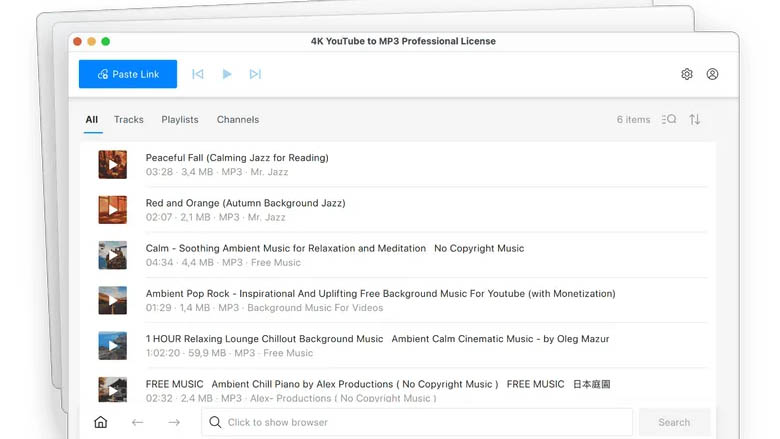The image size is (780, 439).
Task: Click the browser back arrow
Action: [x=138, y=422]
